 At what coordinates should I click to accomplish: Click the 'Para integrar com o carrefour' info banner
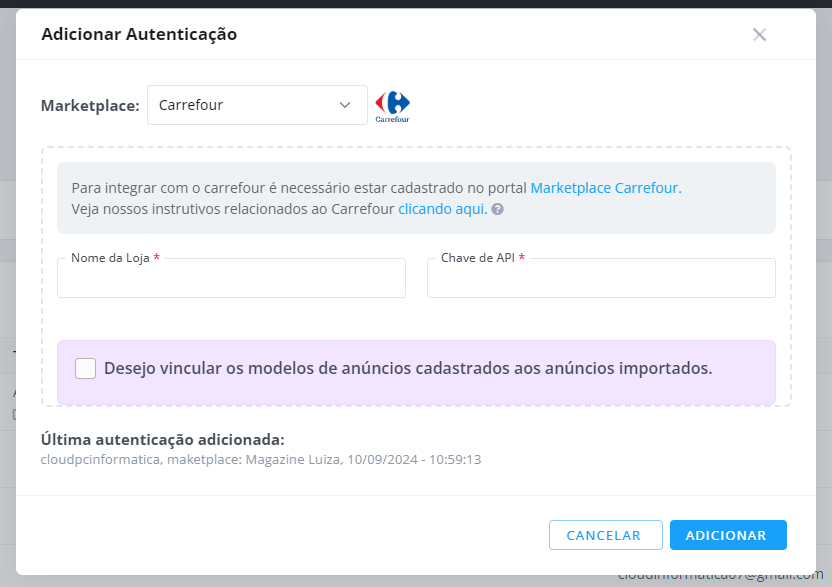point(416,198)
